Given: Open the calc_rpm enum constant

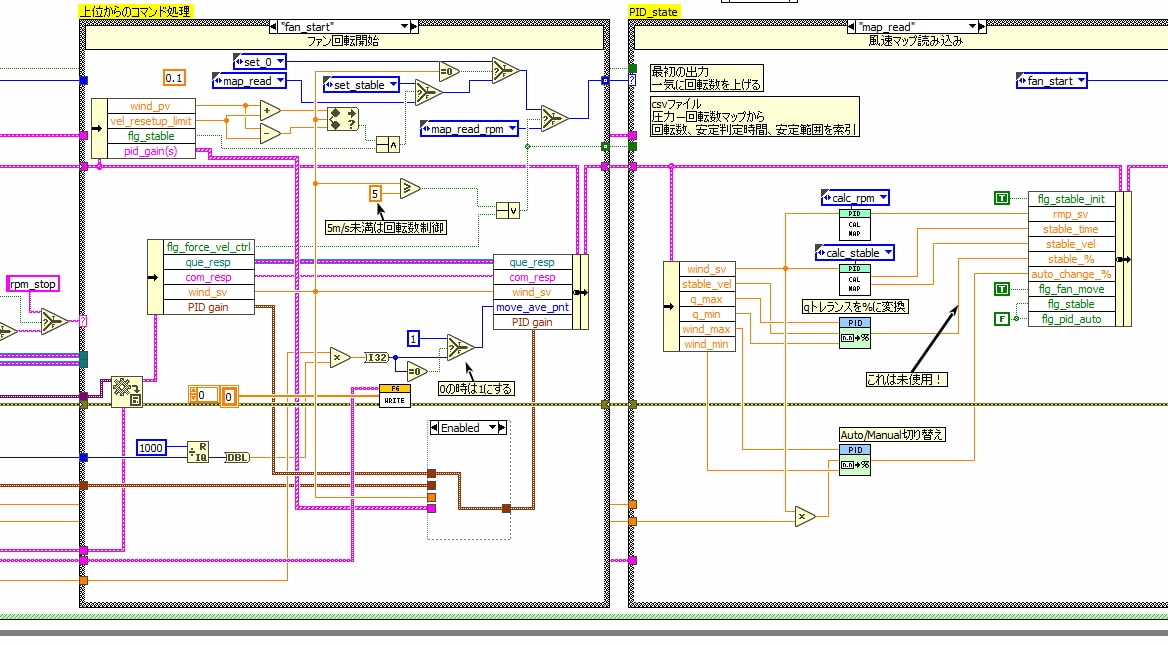Looking at the screenshot, I should click(854, 197).
